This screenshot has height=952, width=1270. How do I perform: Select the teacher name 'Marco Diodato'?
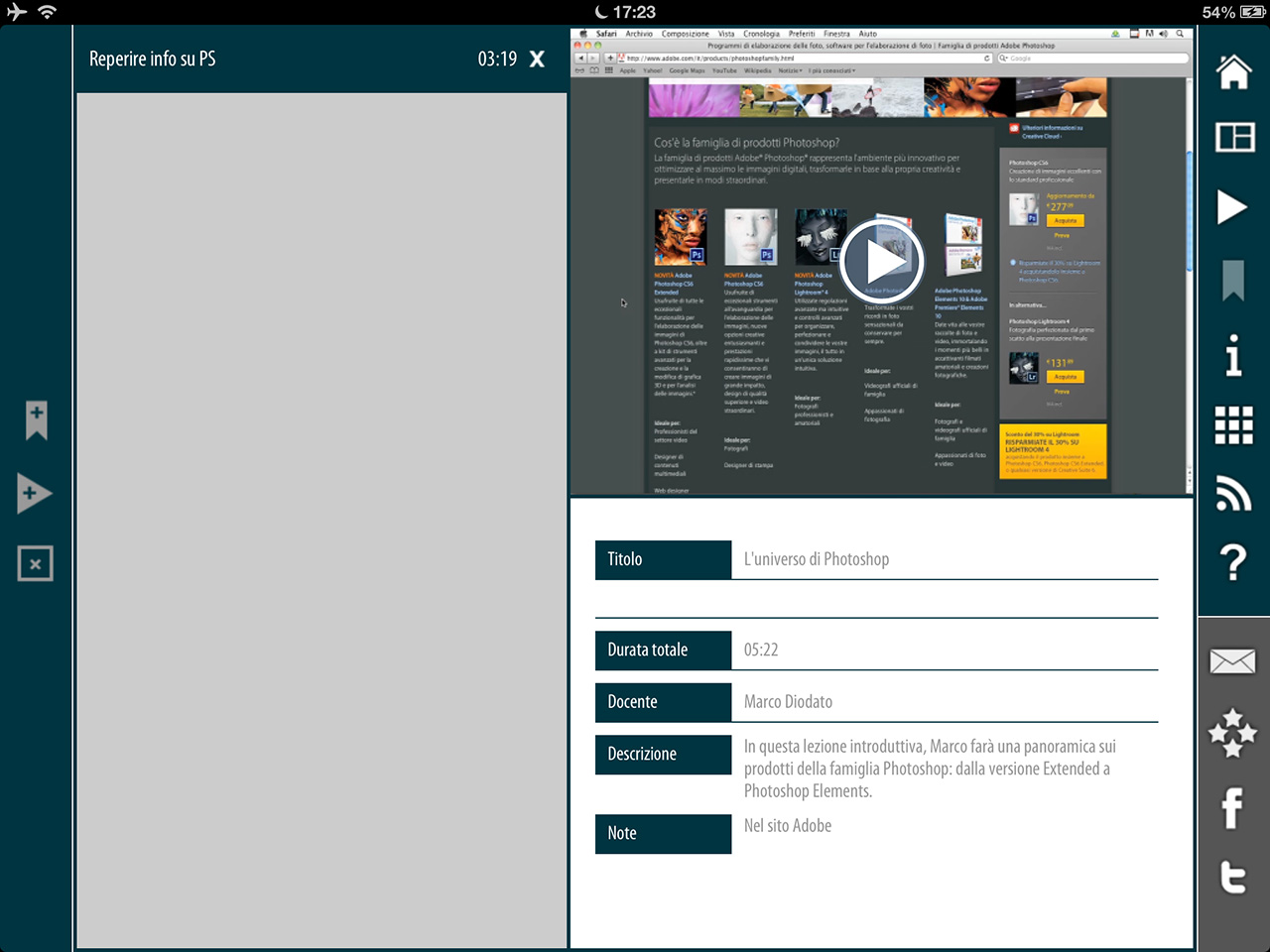coord(788,702)
